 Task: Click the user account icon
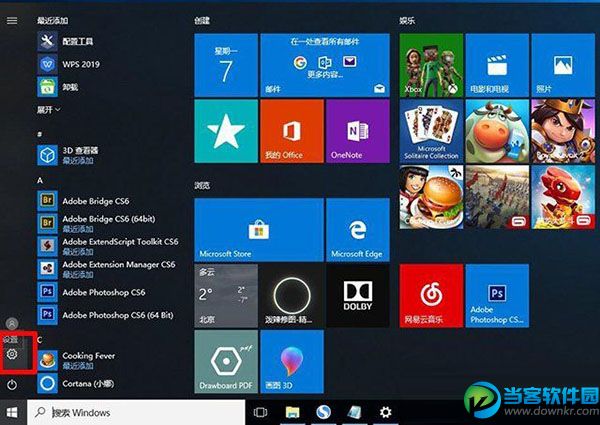point(12,323)
